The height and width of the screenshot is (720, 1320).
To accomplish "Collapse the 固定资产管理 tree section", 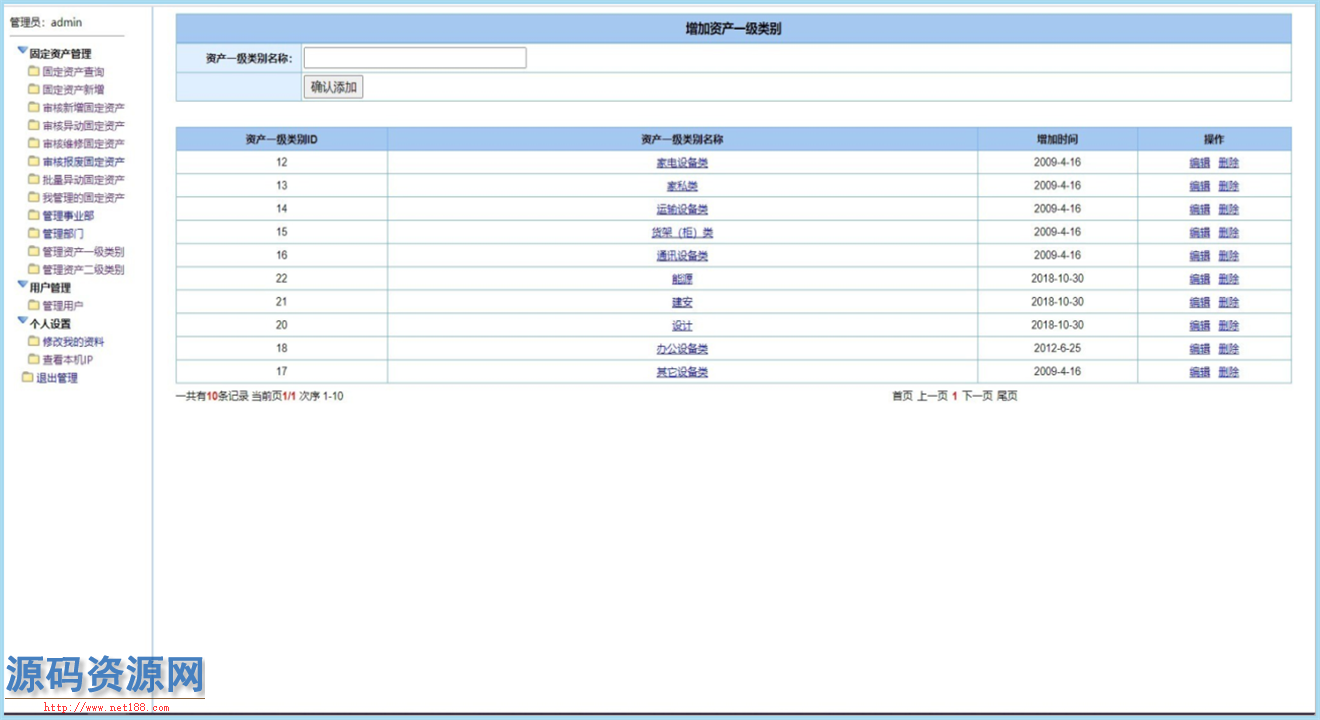I will pyautogui.click(x=22, y=51).
